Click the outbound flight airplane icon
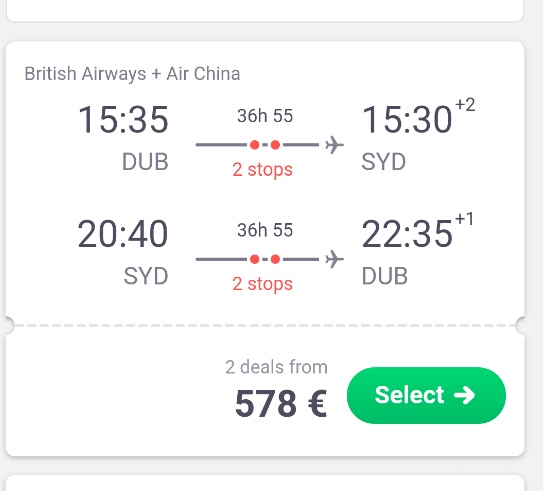This screenshot has width=543, height=491. 334,145
